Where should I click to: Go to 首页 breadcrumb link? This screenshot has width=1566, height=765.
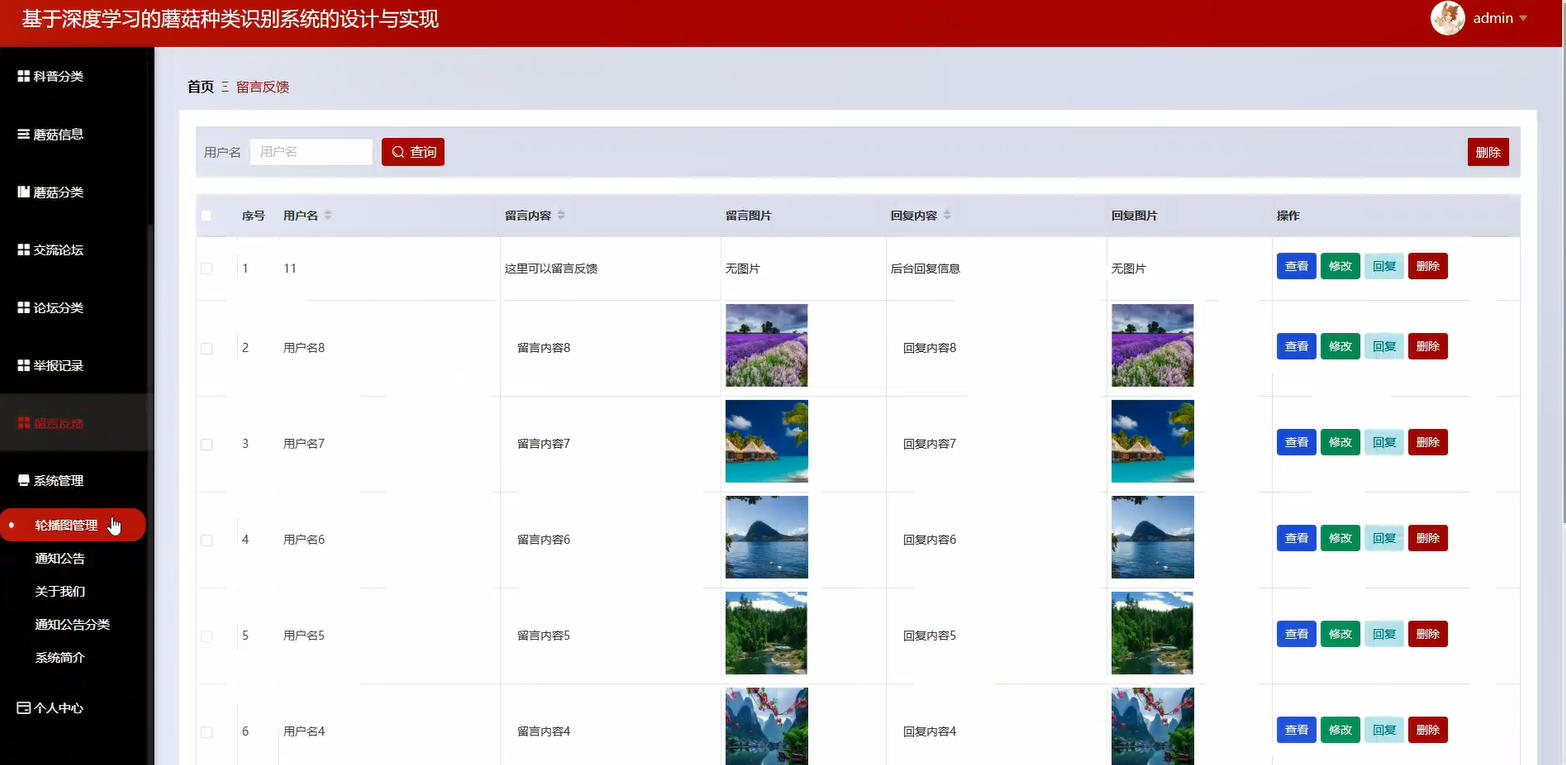coord(200,87)
